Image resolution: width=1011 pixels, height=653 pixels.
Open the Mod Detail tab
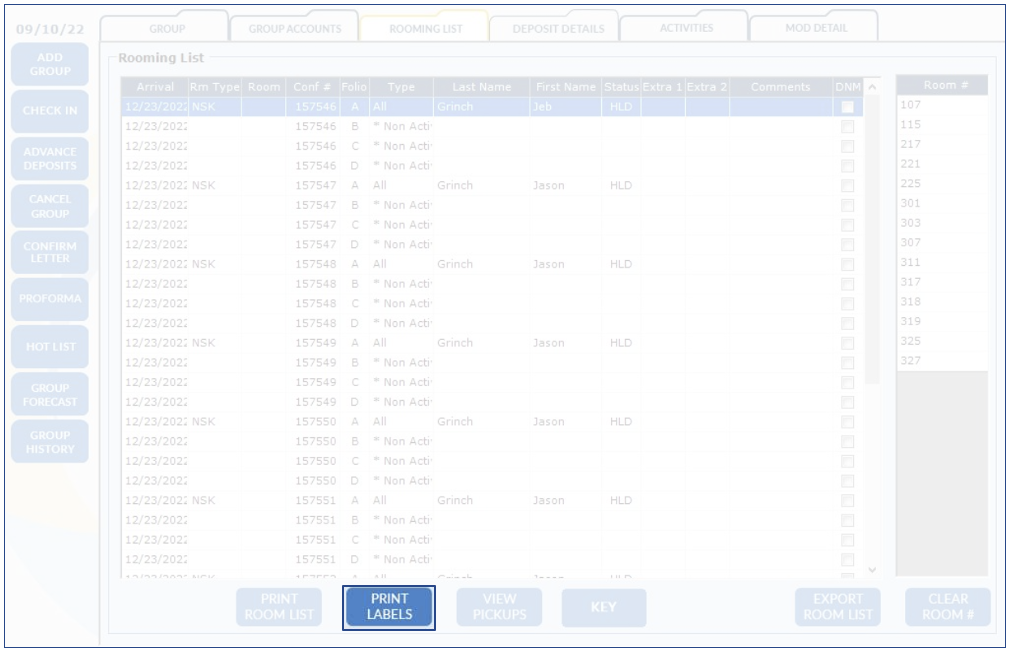[x=815, y=27]
